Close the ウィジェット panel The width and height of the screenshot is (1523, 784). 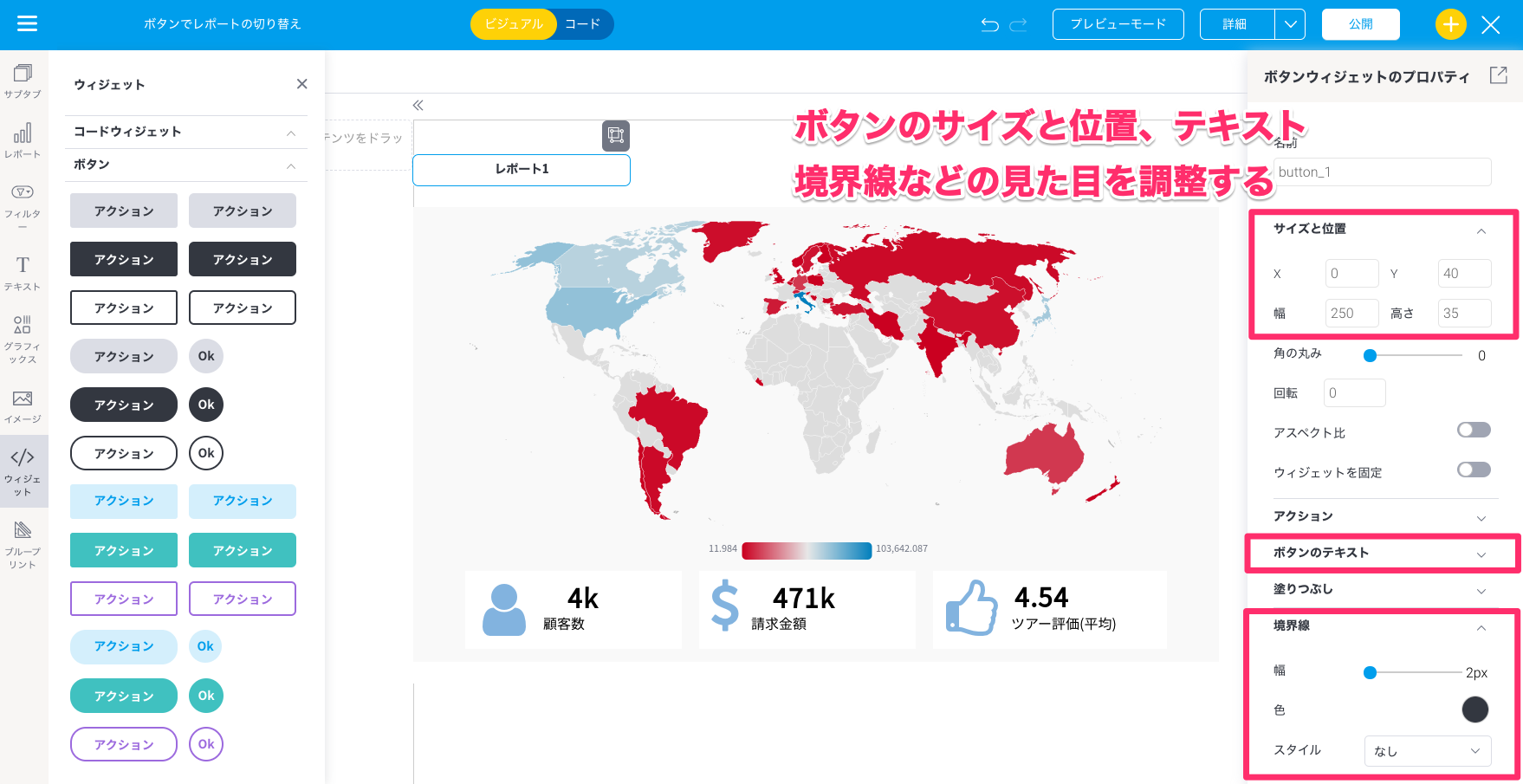(x=301, y=84)
